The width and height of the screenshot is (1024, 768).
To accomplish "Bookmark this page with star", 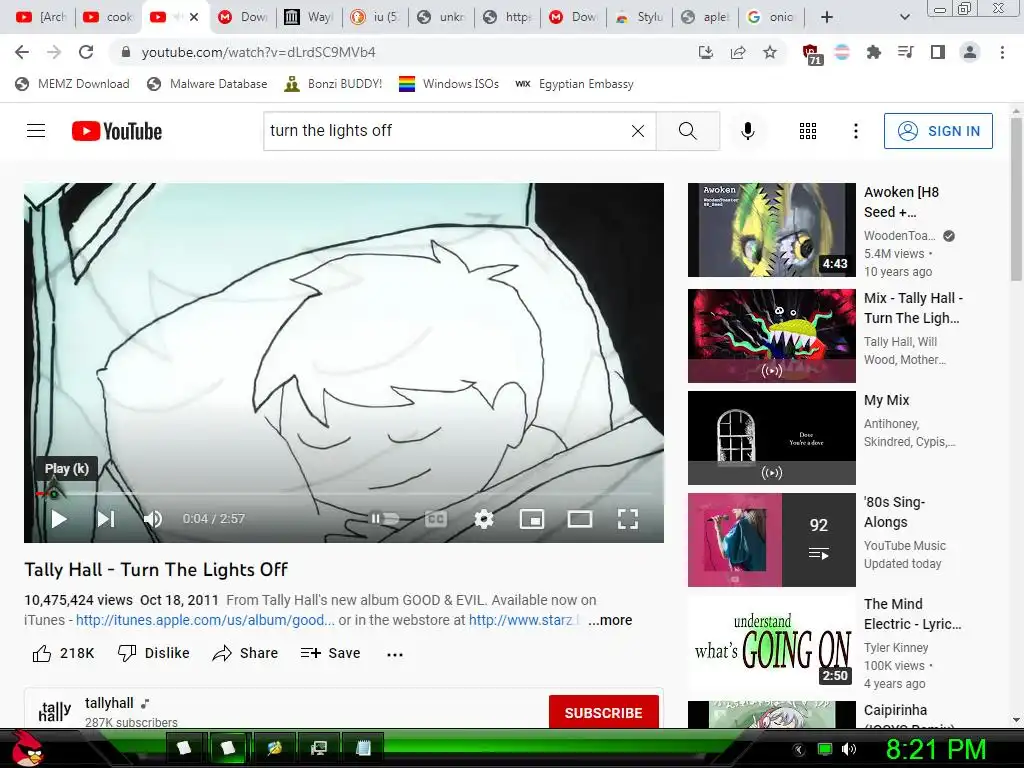I will point(770,52).
